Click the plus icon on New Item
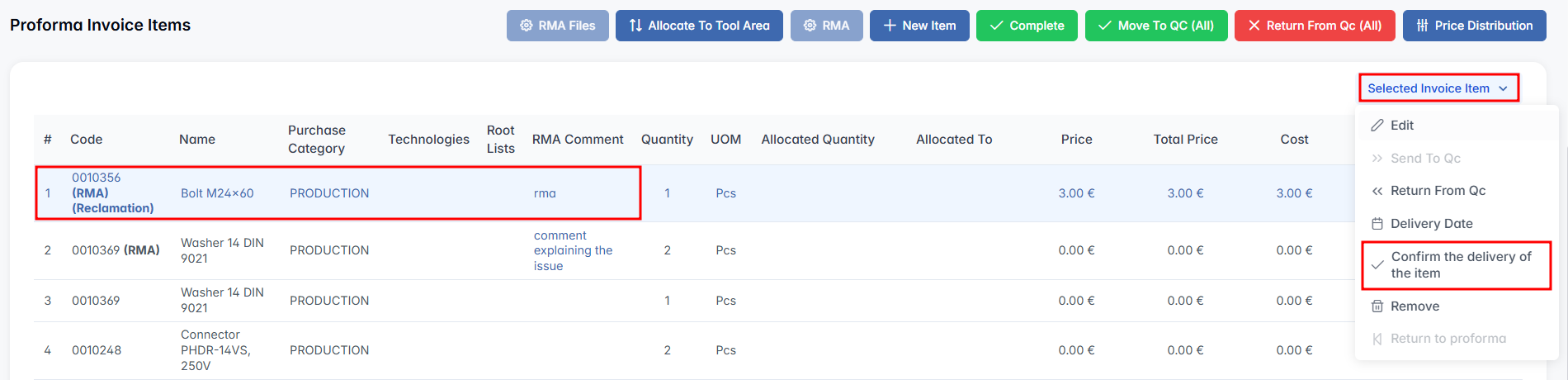The height and width of the screenshot is (380, 1568). [x=889, y=26]
